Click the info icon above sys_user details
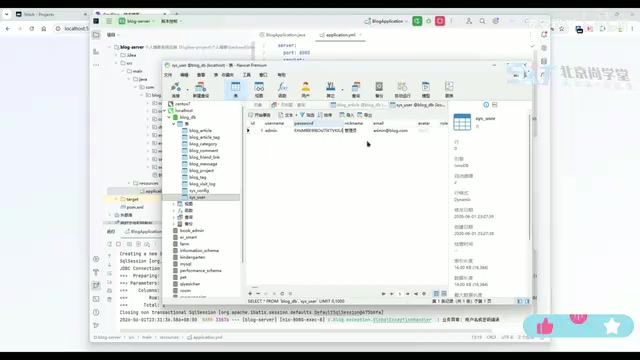The height and width of the screenshot is (360, 640). tap(486, 105)
